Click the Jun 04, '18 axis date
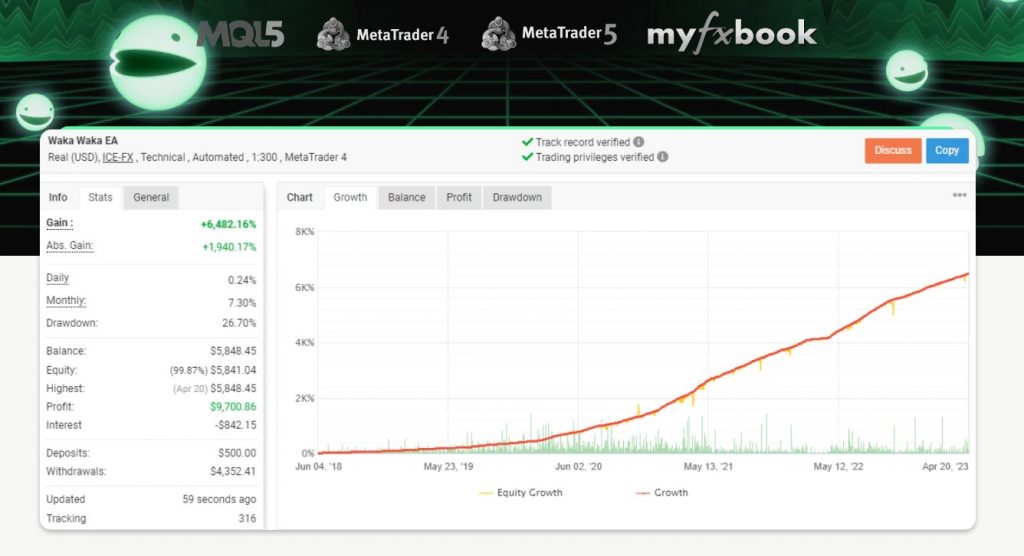Screen dimensions: 1024x556 coord(319,466)
